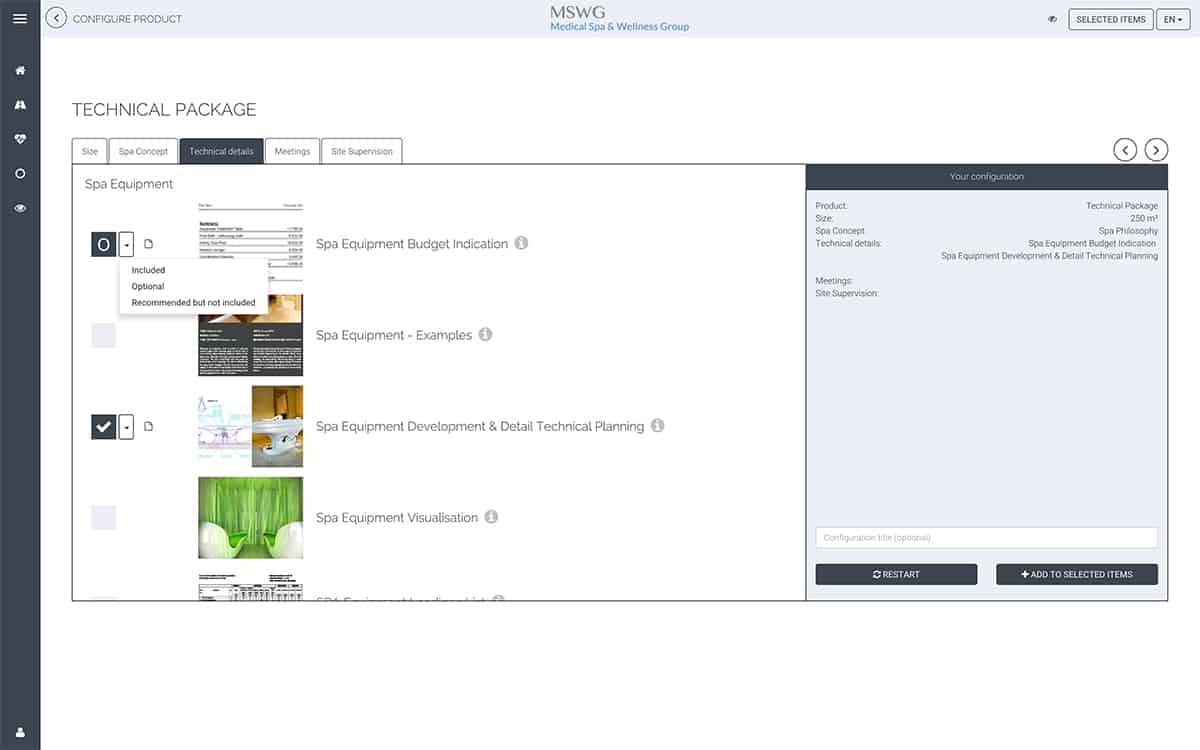Click the Spa Equipment Development & Detail Technical Planning title
This screenshot has width=1200, height=750.
[x=480, y=426]
